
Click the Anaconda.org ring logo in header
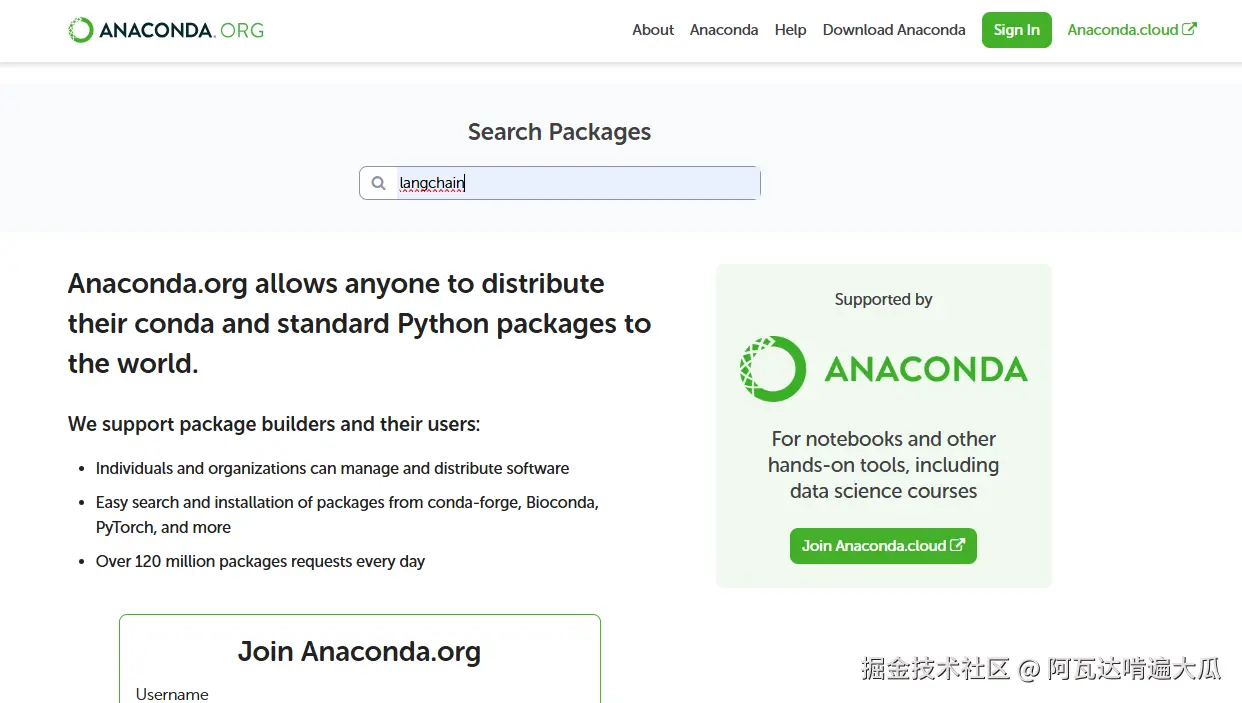click(81, 30)
